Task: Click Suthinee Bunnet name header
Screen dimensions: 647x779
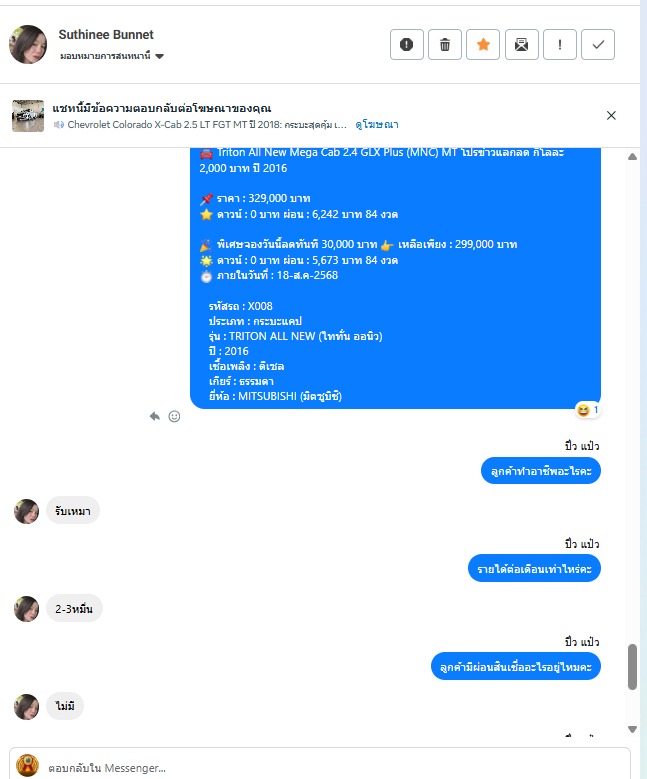Action: coord(106,35)
